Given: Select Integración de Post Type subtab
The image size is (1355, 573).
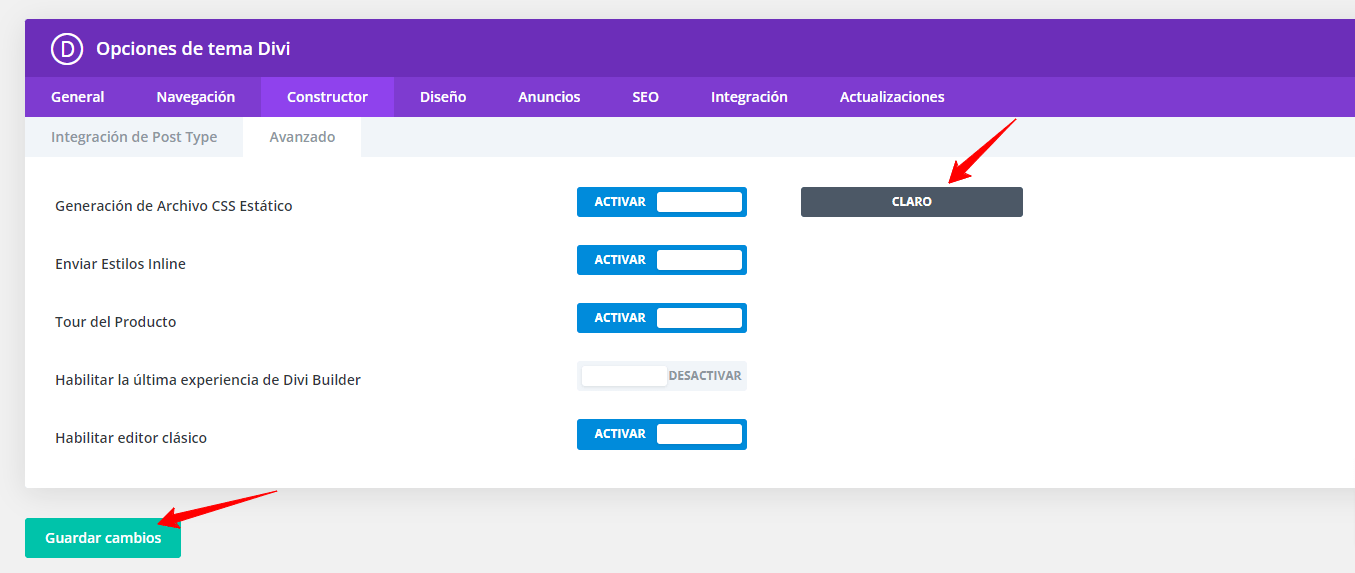Looking at the screenshot, I should coord(134,137).
